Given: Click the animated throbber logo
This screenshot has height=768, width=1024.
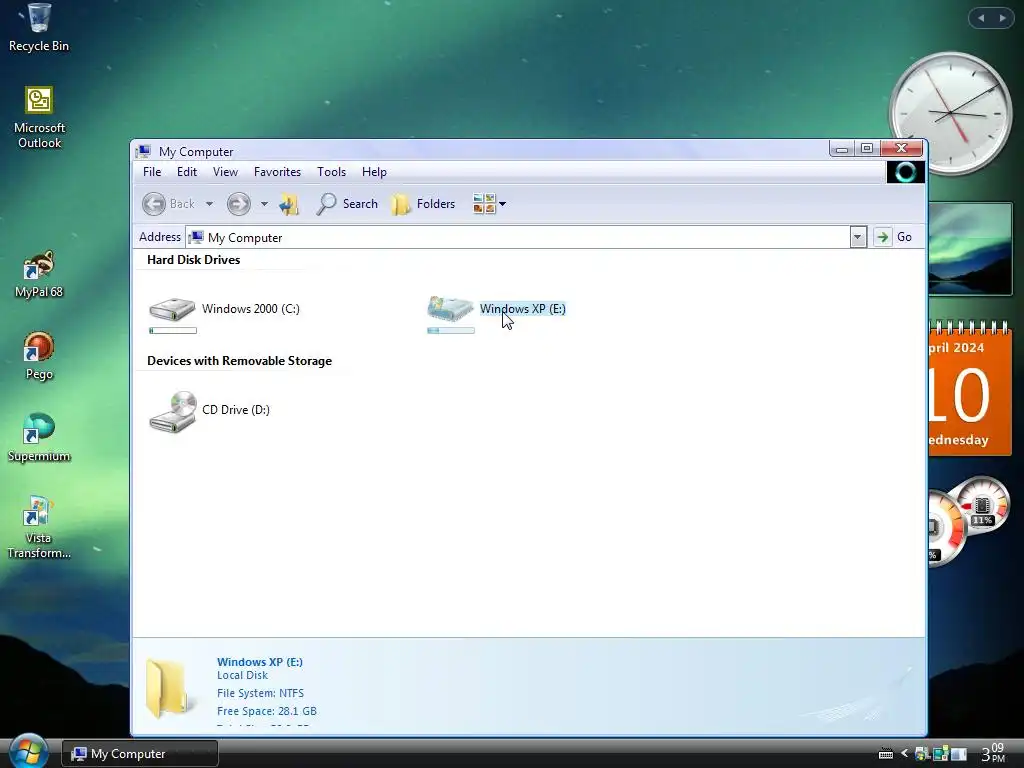Looking at the screenshot, I should [905, 172].
